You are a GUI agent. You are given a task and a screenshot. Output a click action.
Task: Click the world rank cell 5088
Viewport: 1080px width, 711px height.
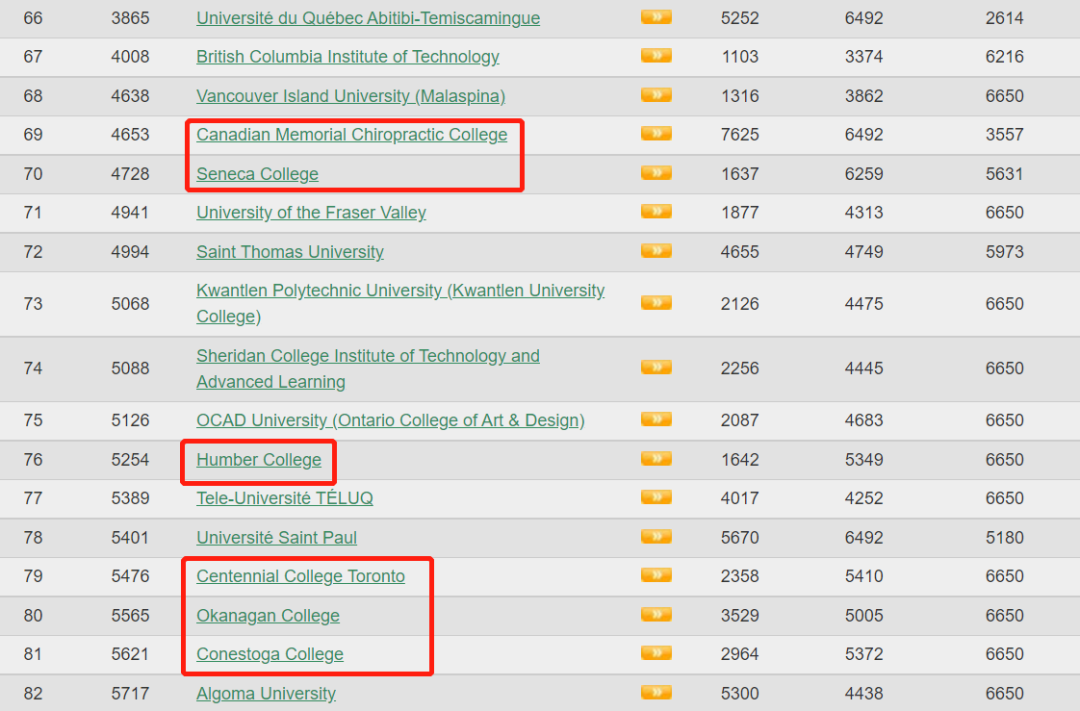pos(130,369)
